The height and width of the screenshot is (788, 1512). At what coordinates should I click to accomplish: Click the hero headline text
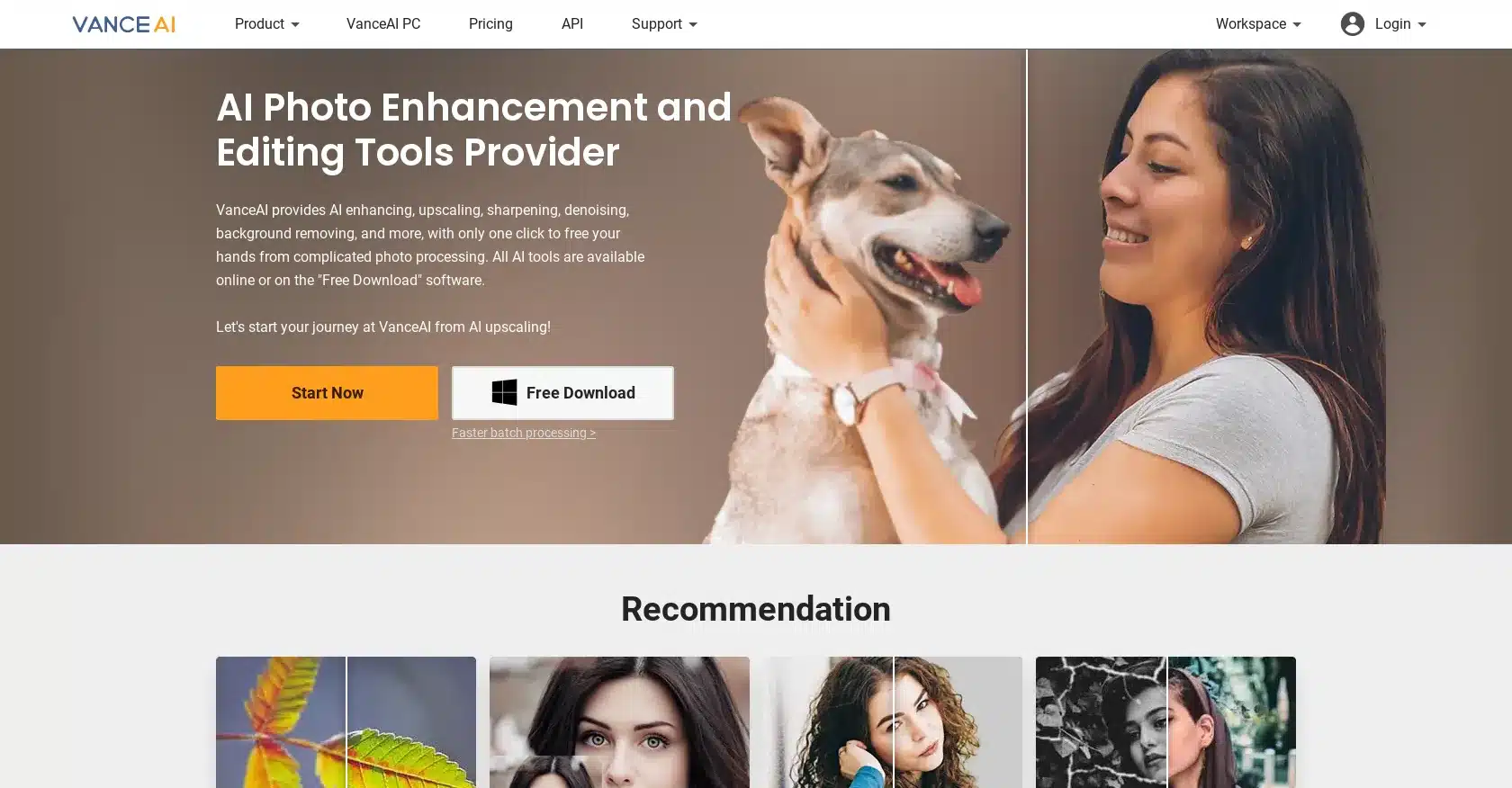tap(474, 130)
